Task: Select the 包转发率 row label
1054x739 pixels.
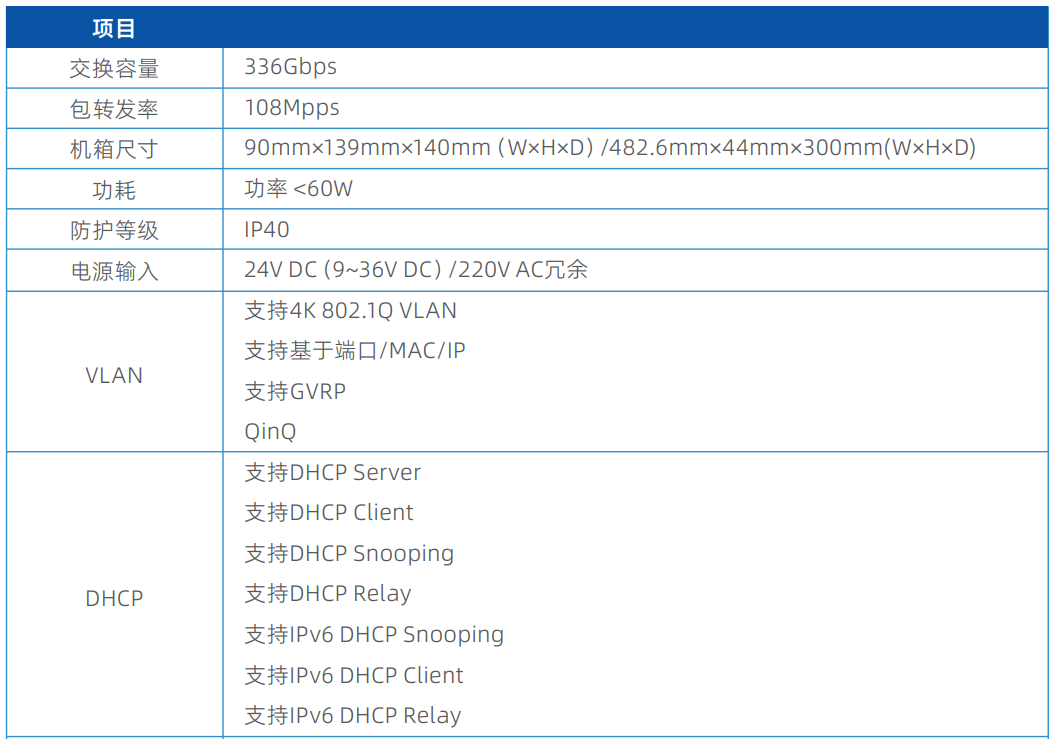Action: click(114, 109)
